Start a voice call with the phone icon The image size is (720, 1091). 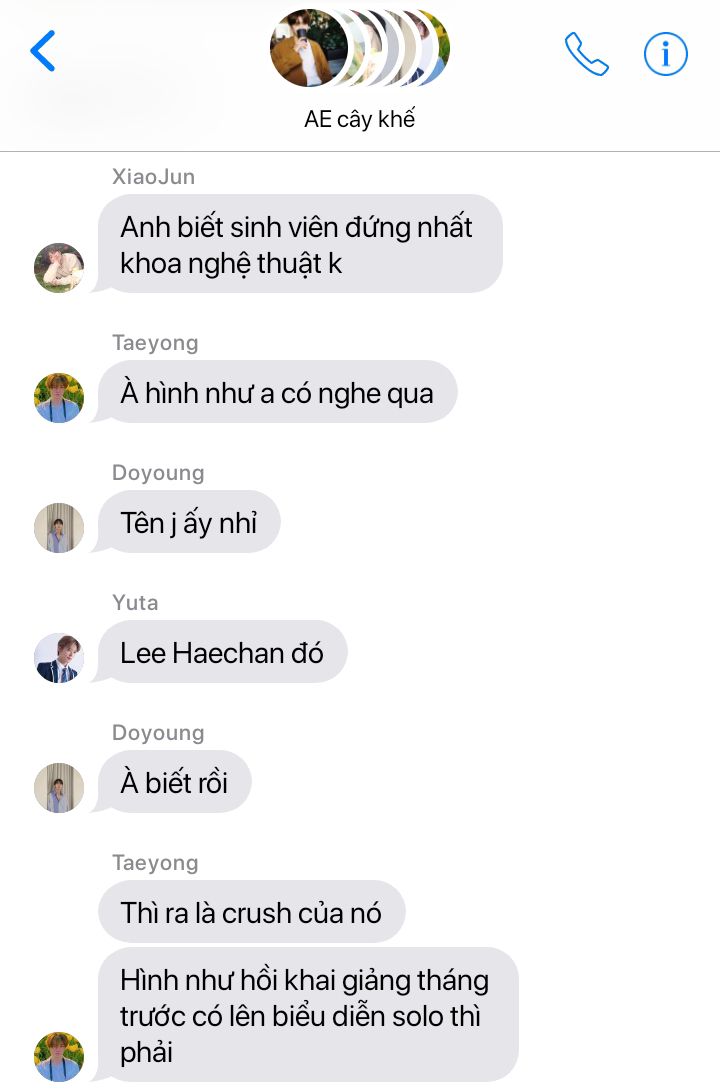click(x=586, y=54)
